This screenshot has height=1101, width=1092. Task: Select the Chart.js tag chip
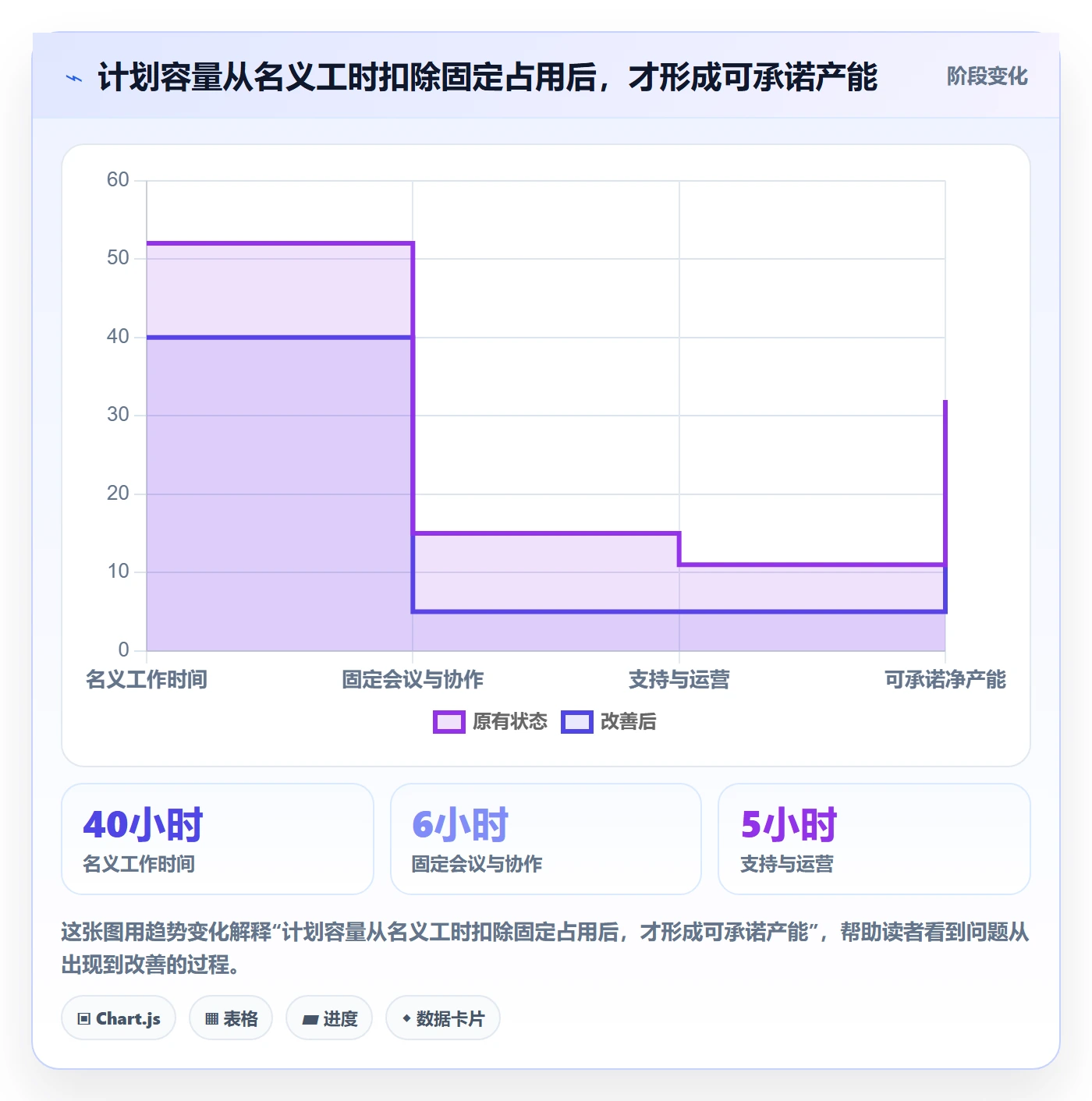click(119, 1018)
